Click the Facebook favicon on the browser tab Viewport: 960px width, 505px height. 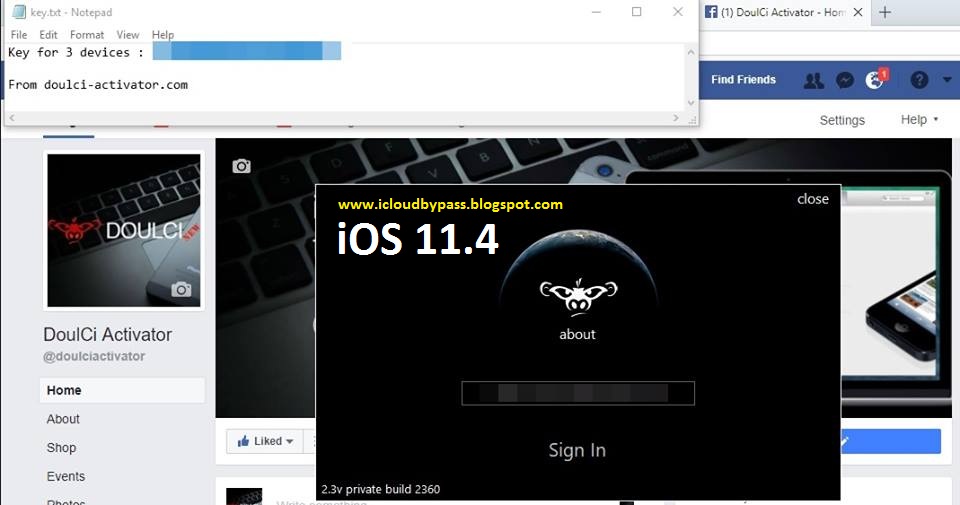(711, 12)
